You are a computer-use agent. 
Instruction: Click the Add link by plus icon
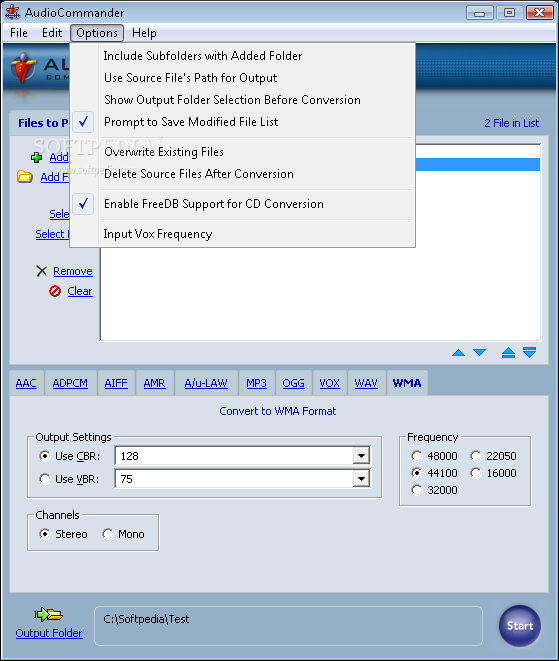pos(59,157)
